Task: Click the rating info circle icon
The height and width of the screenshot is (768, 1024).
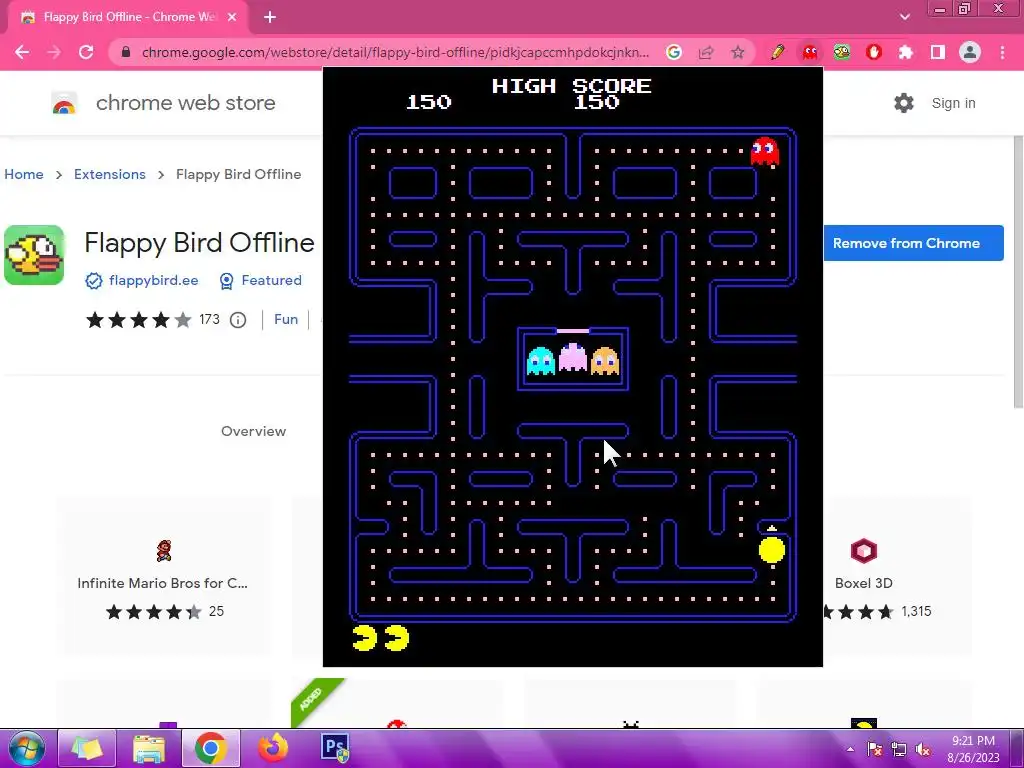Action: 238,319
